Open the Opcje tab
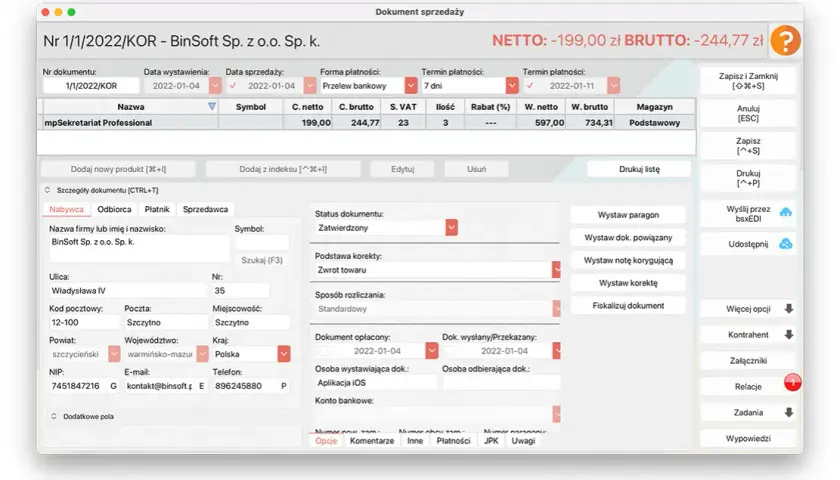 click(x=326, y=441)
